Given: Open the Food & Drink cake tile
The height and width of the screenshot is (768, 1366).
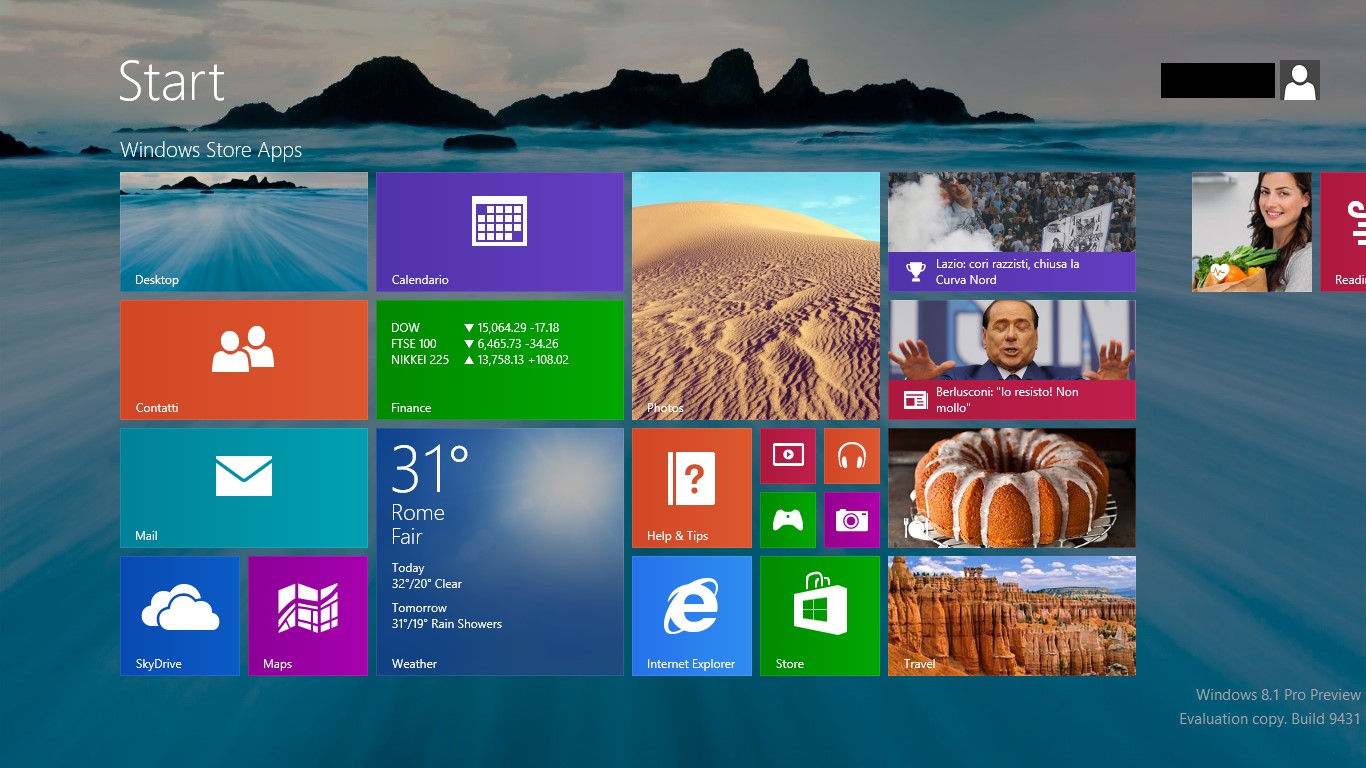Looking at the screenshot, I should point(1012,488).
